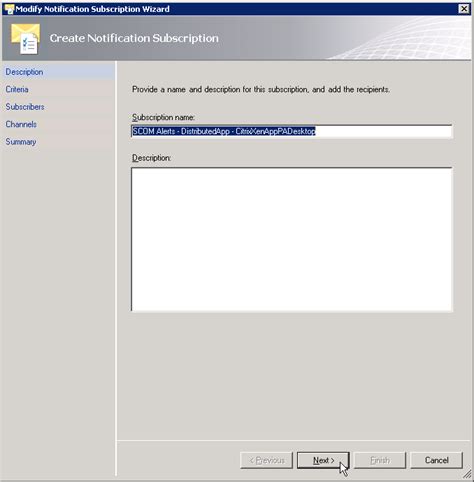Click the Subscription name text field
Screen dimensions: 474x482
coord(292,131)
